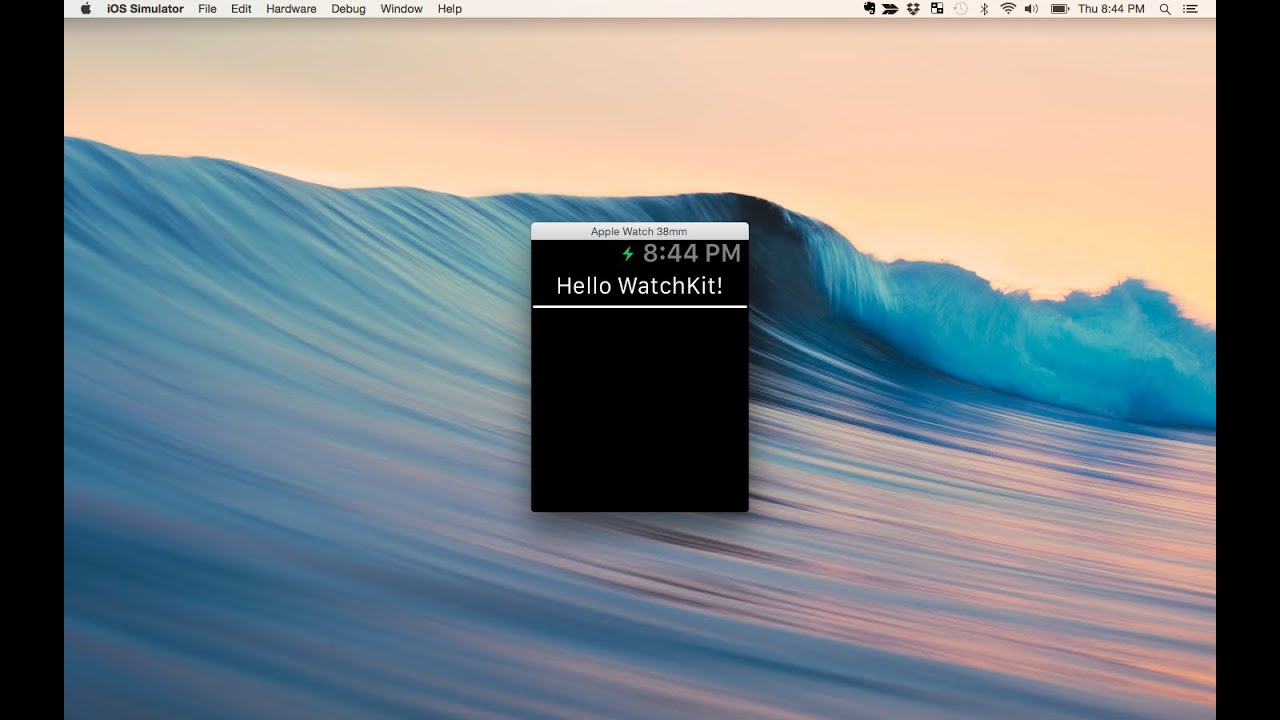Image resolution: width=1280 pixels, height=720 pixels.
Task: Click the window-grid menu bar icon
Action: coord(937,9)
